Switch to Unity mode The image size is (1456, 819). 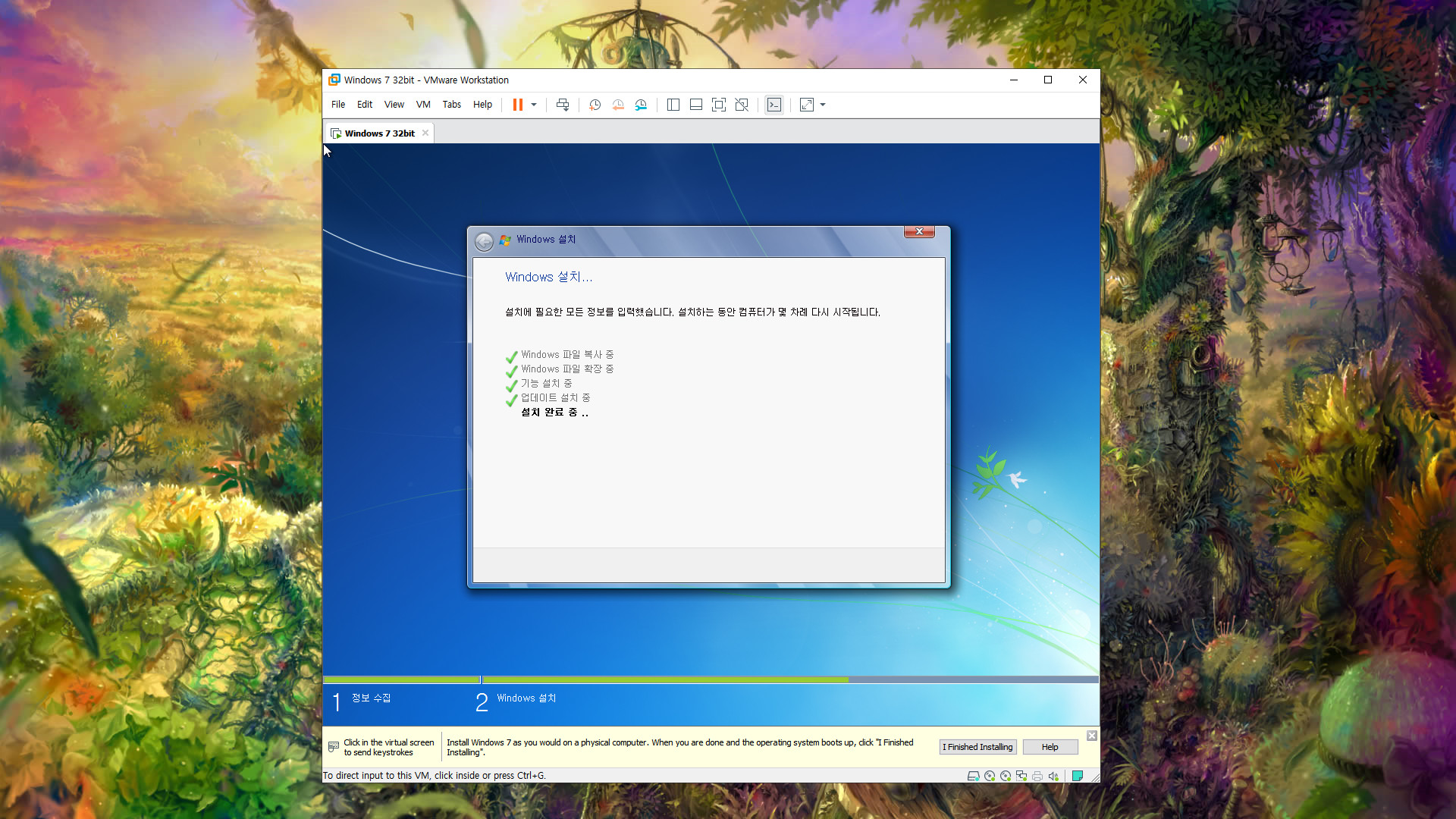coord(742,105)
